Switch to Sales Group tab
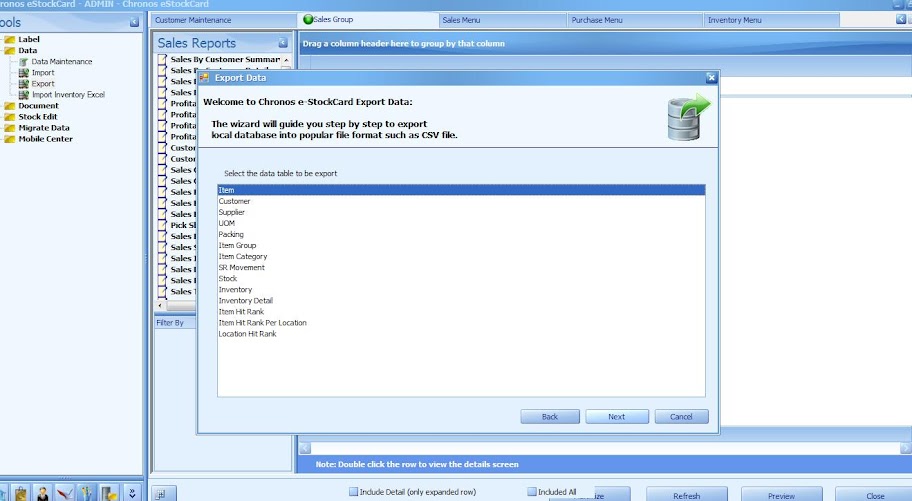The width and height of the screenshot is (912, 501). click(368, 20)
